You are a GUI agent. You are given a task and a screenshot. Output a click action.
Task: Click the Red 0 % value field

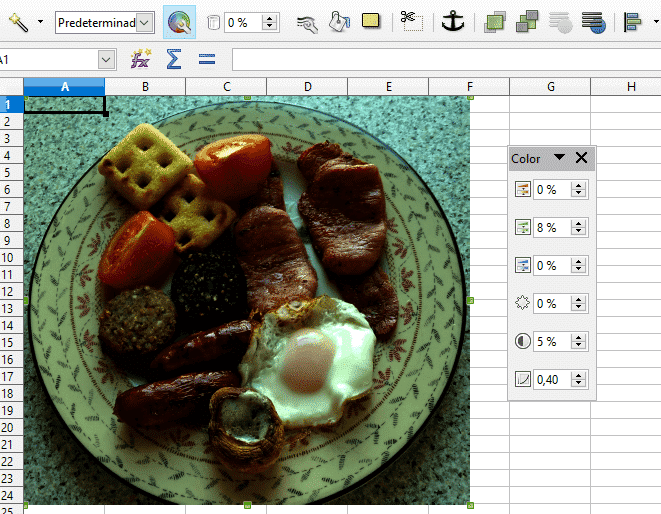[x=552, y=190]
